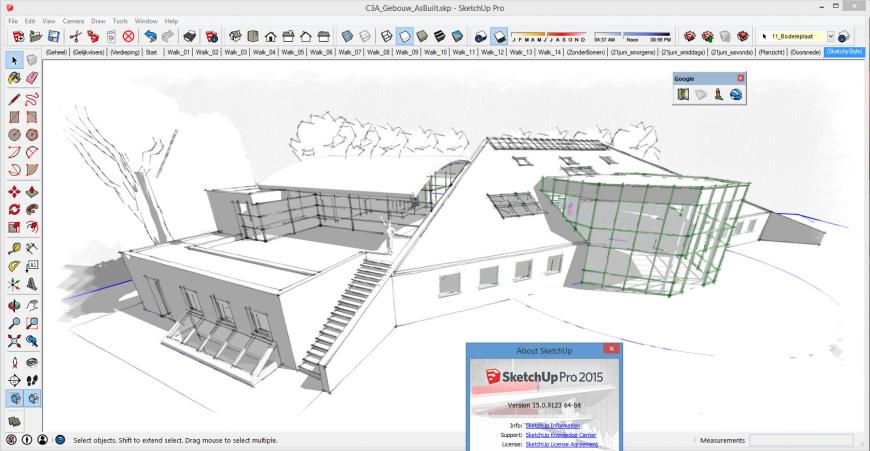Select the Walk footprints tool
870x451 pixels.
(32, 381)
